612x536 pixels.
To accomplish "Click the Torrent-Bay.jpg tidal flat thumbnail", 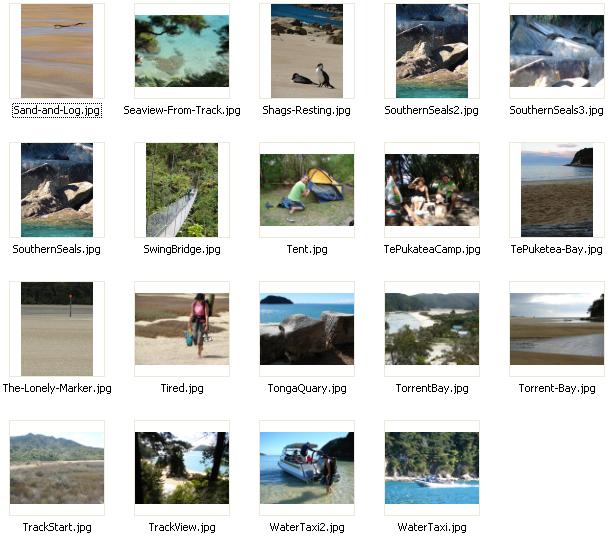I will click(557, 329).
